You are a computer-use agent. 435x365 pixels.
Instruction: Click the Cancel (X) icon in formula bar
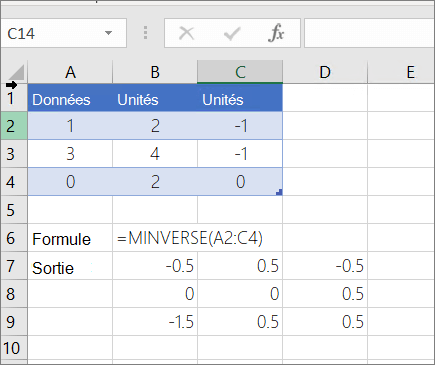click(186, 33)
